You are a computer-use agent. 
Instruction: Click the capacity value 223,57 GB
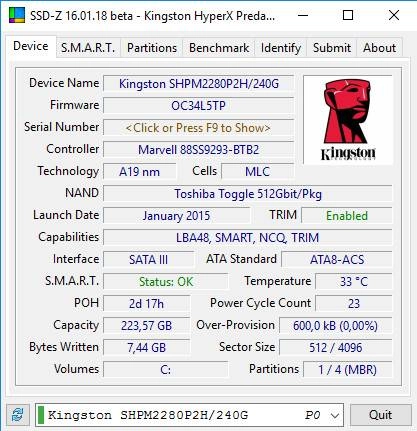[x=146, y=326]
